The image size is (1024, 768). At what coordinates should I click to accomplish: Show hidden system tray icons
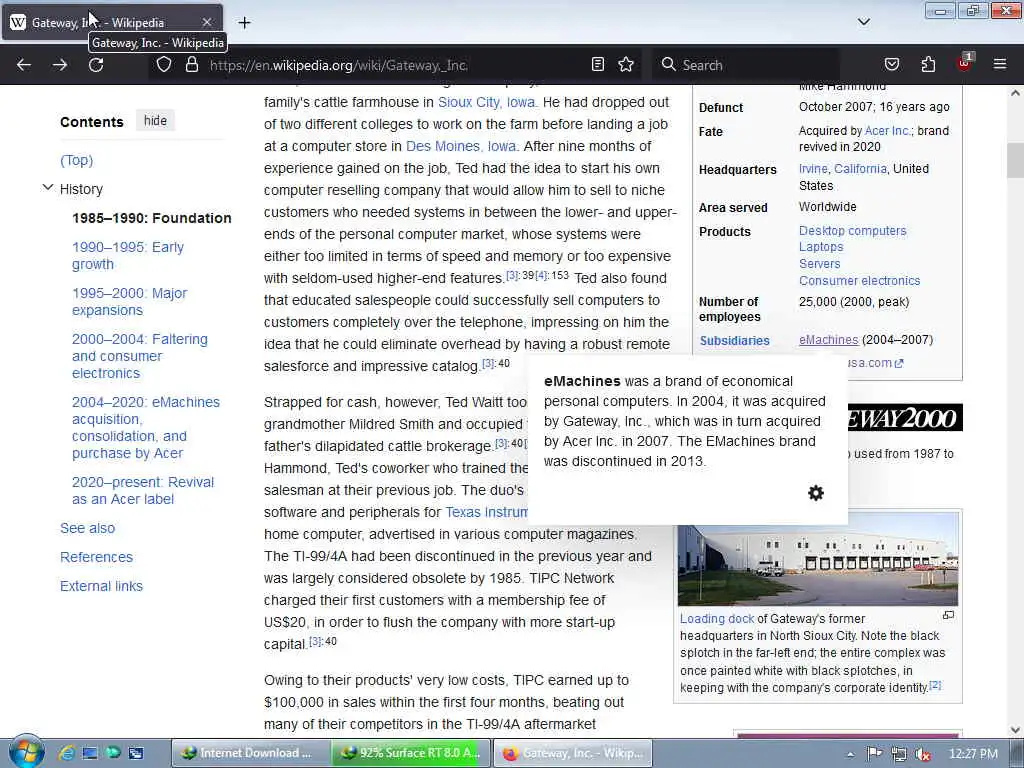point(850,754)
